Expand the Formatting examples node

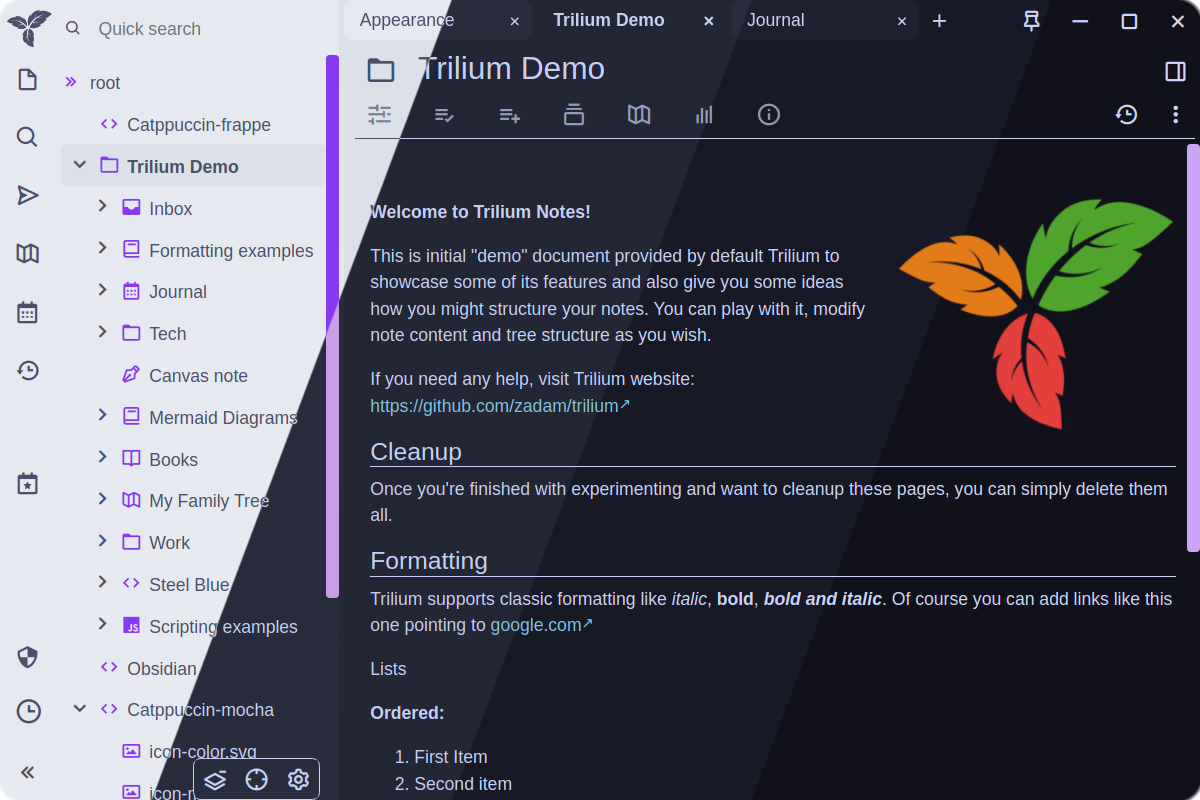[102, 248]
